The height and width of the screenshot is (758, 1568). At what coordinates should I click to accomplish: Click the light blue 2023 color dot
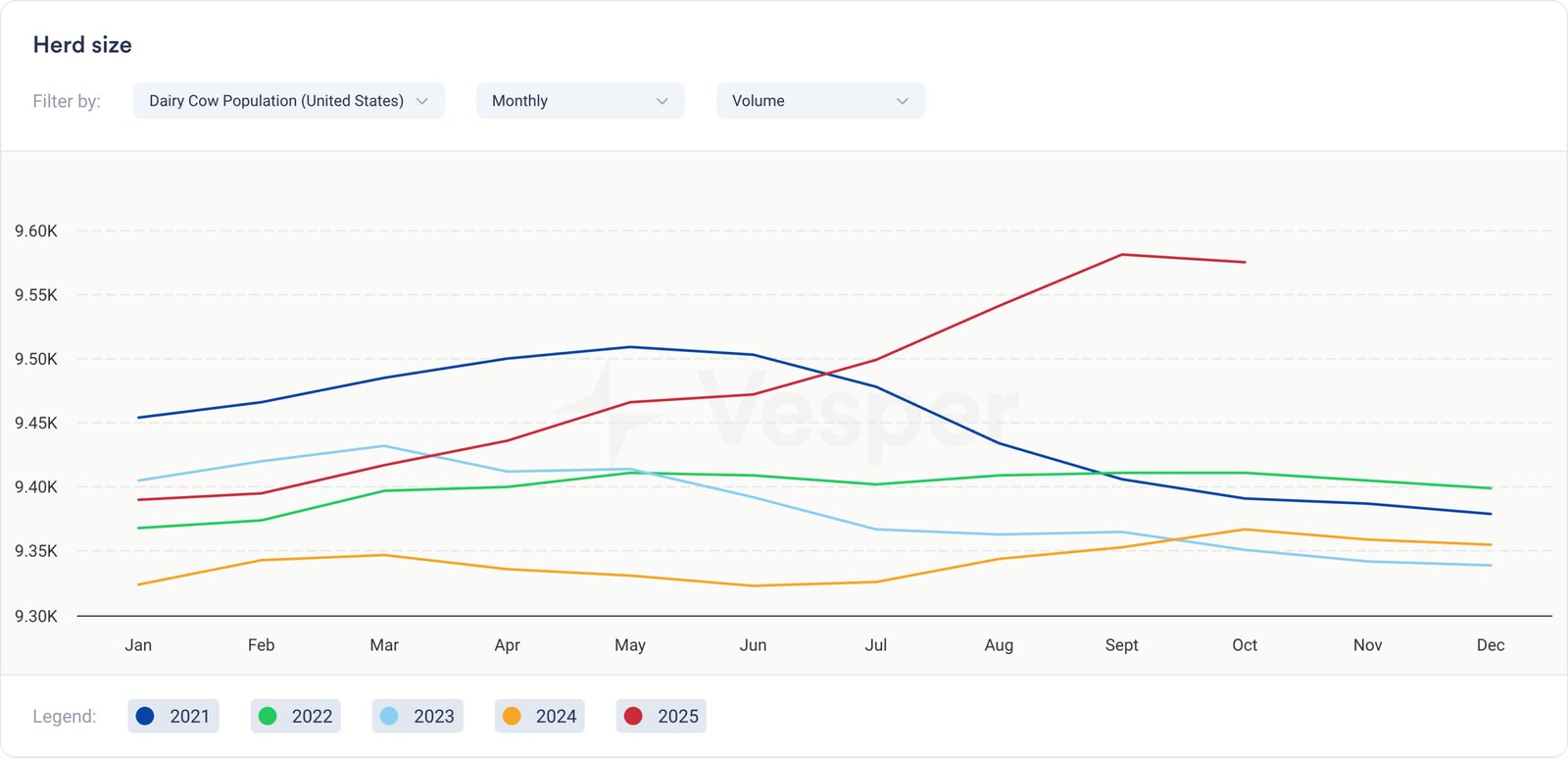(389, 716)
